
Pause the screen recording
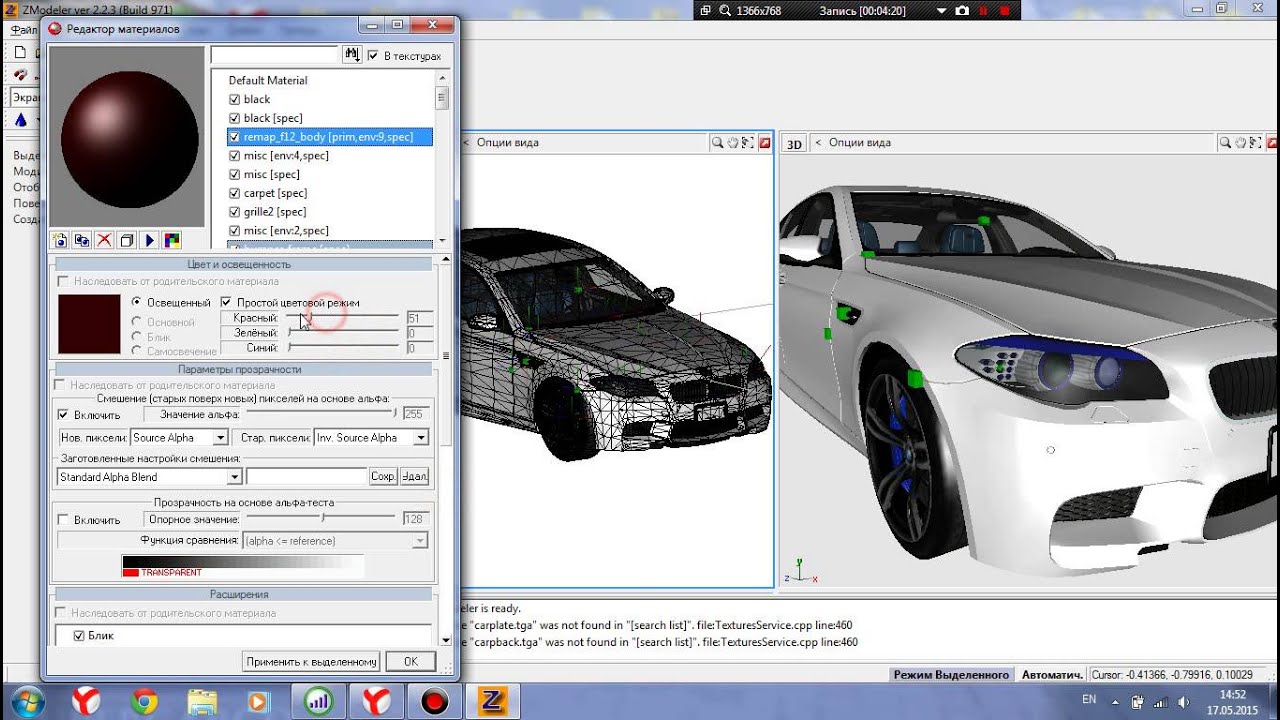[x=983, y=10]
